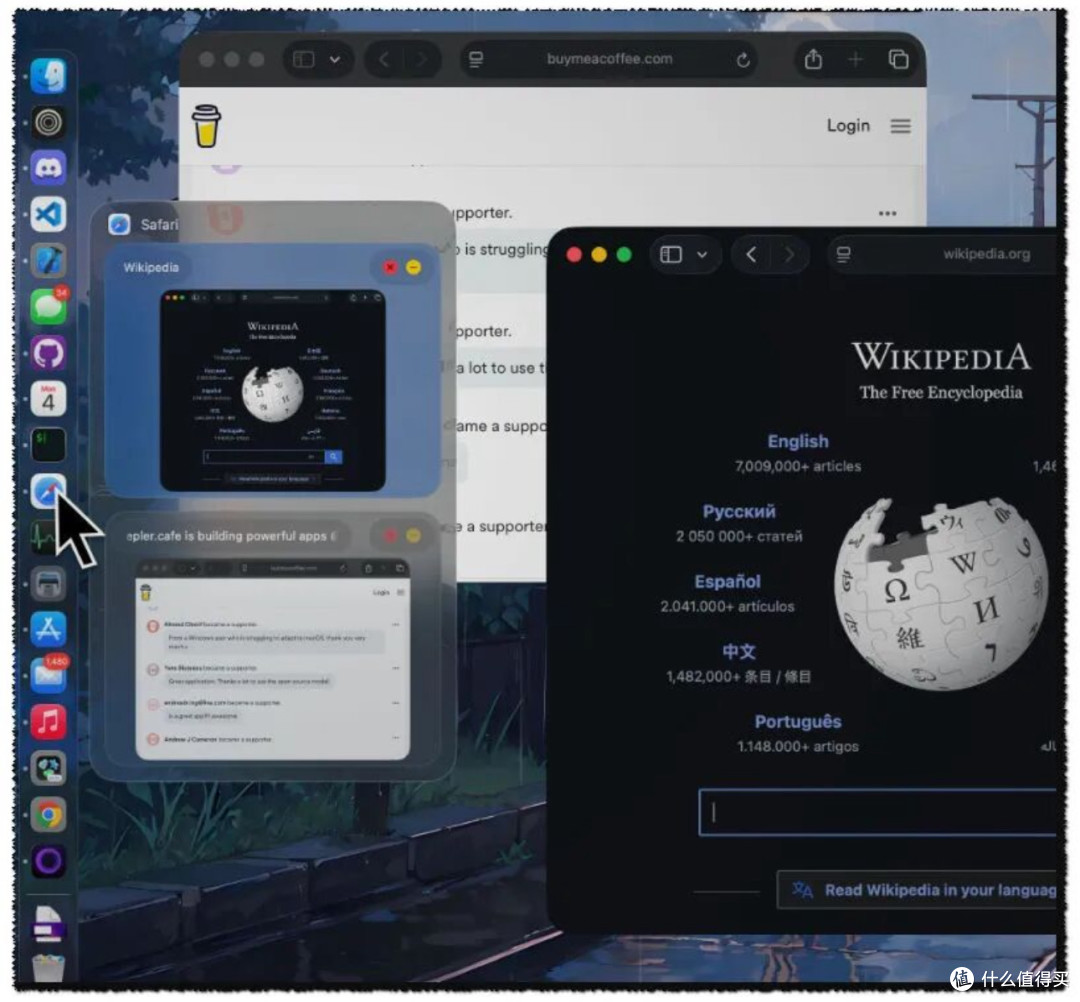Click Share button in buymeacoffee Safari window
This screenshot has height=1002, width=1080.
click(813, 59)
